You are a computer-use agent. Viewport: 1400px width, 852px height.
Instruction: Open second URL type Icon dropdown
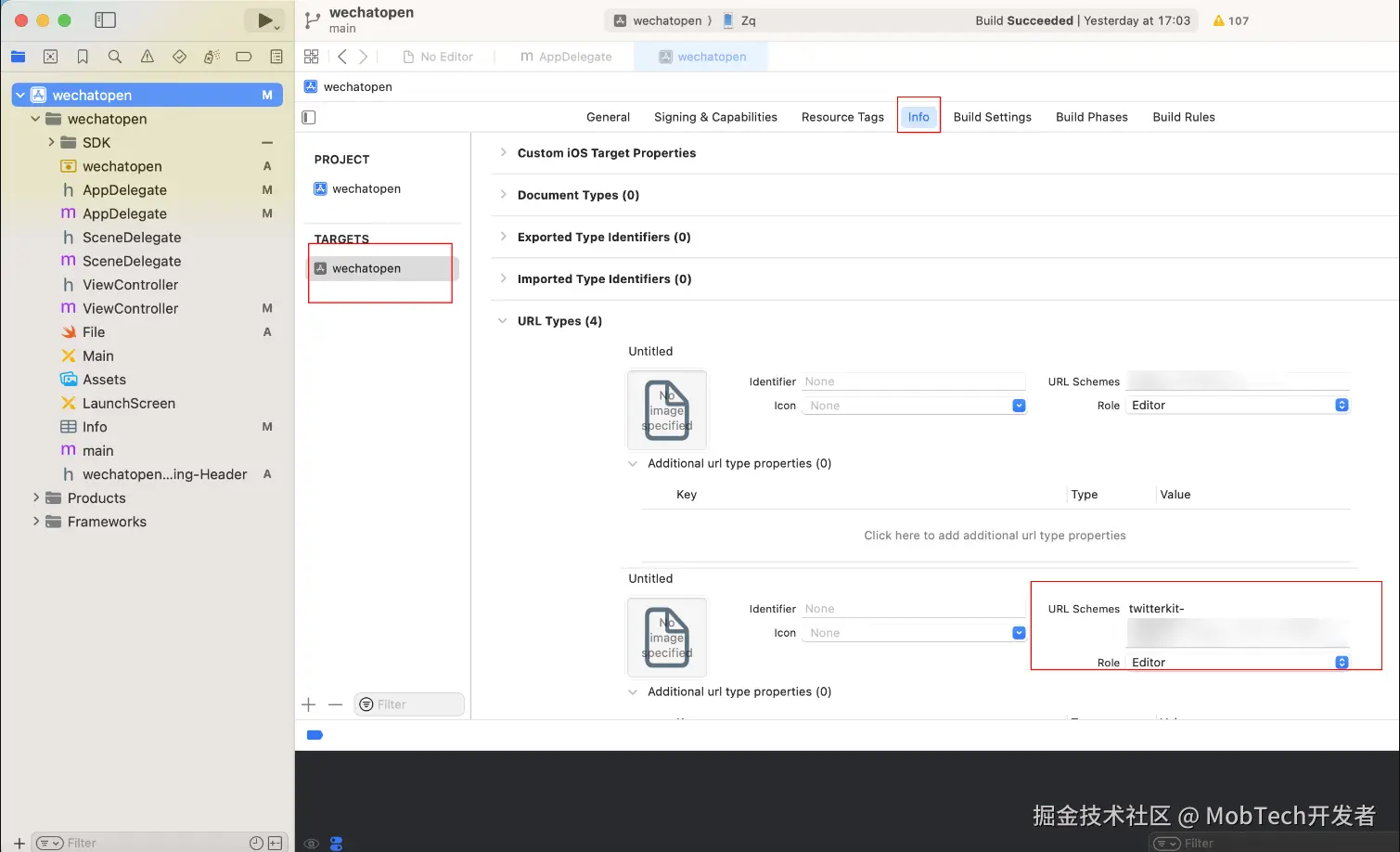(914, 633)
